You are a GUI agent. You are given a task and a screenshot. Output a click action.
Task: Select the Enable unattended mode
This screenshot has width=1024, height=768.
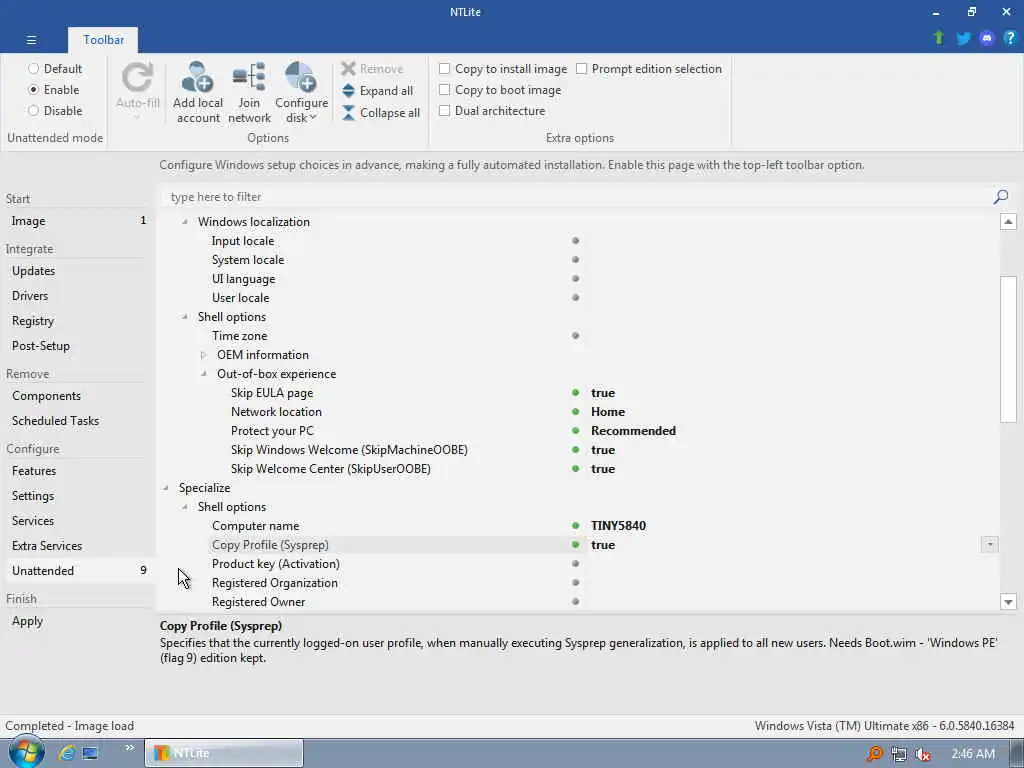pyautogui.click(x=54, y=89)
